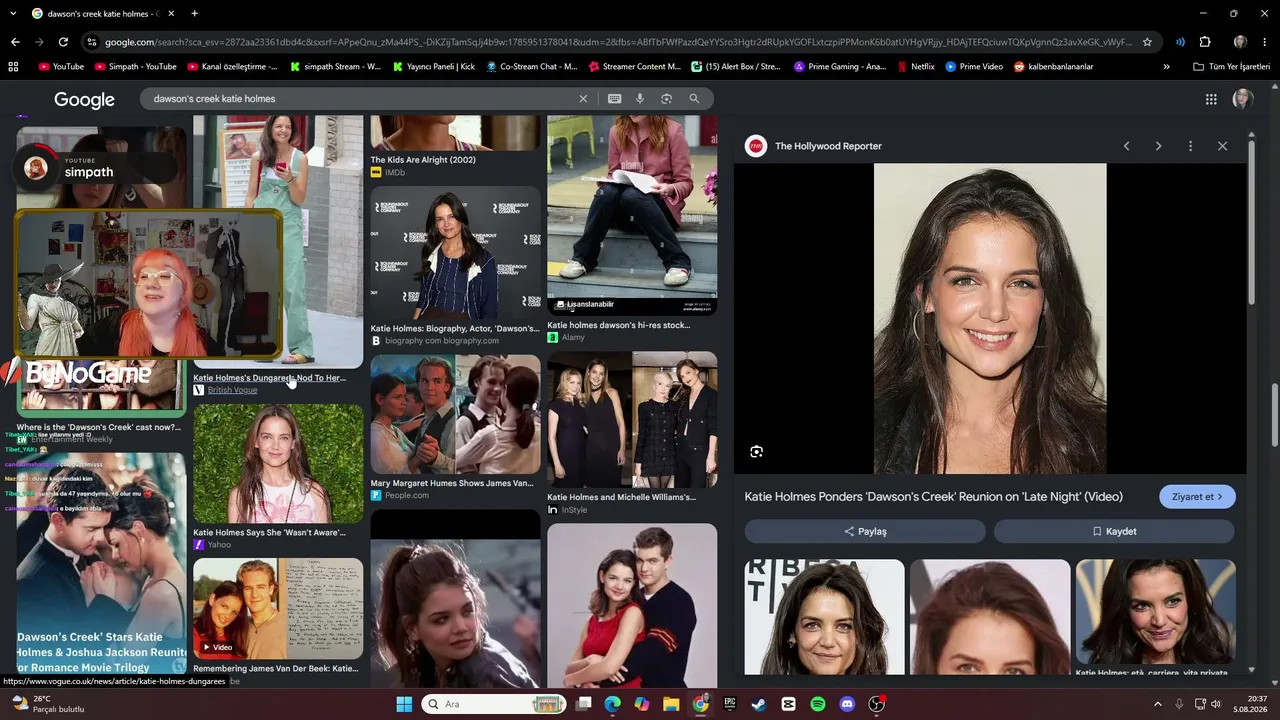Open the YouTube bookmark
Screen dimensions: 1280x720
[x=61, y=67]
